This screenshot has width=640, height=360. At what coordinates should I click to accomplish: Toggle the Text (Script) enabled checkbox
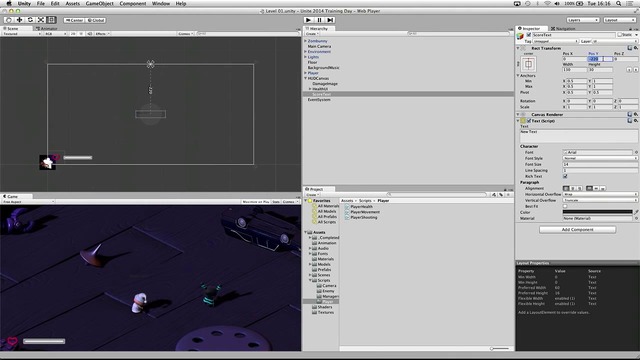click(x=529, y=121)
